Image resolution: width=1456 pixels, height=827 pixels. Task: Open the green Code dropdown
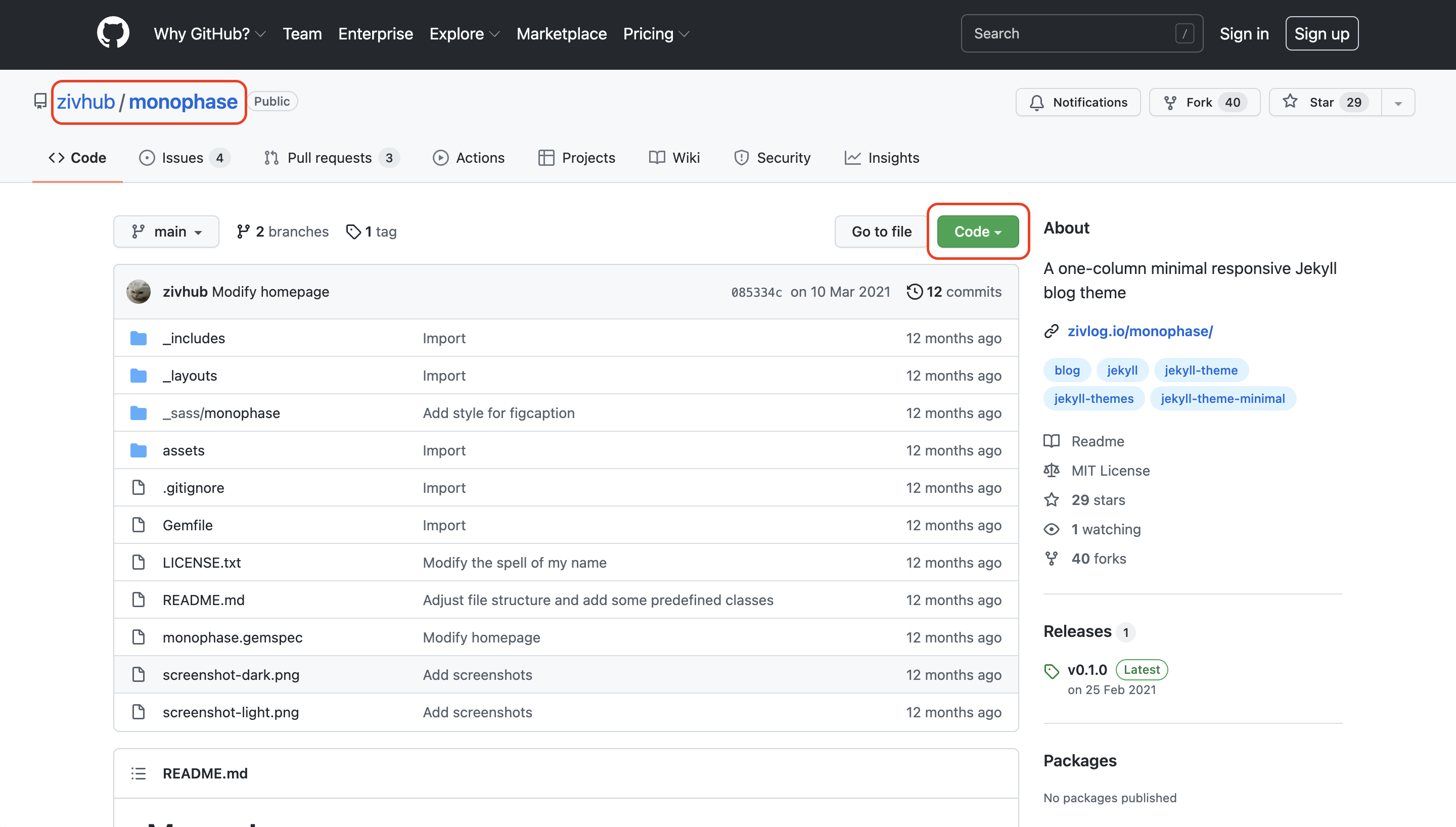tap(977, 232)
